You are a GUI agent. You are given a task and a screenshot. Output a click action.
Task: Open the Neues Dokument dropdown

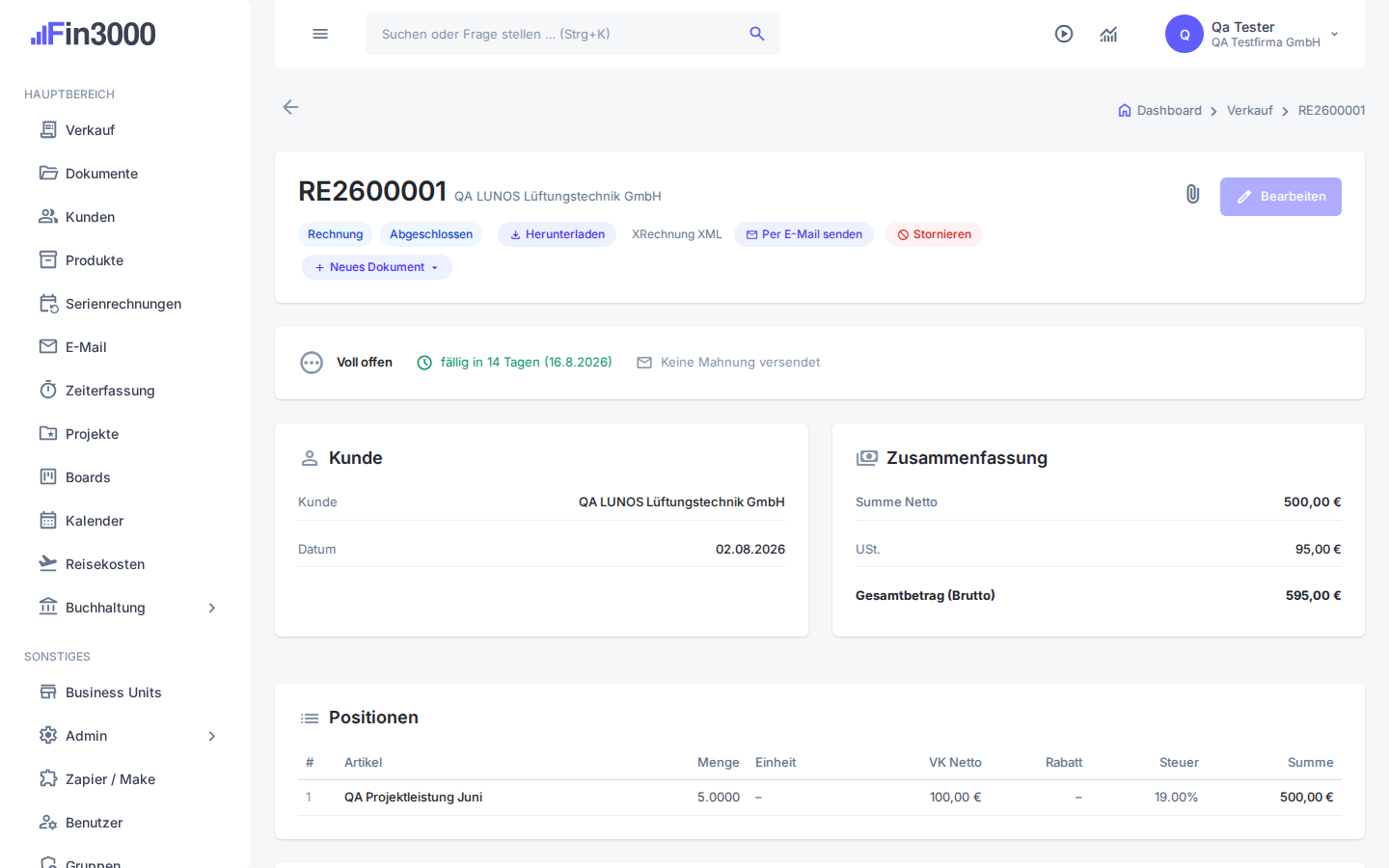[377, 267]
